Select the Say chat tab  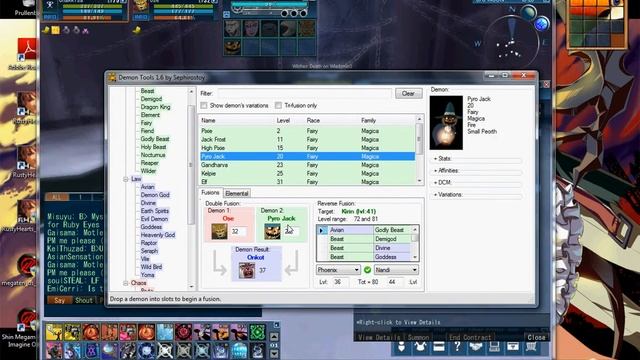60,300
